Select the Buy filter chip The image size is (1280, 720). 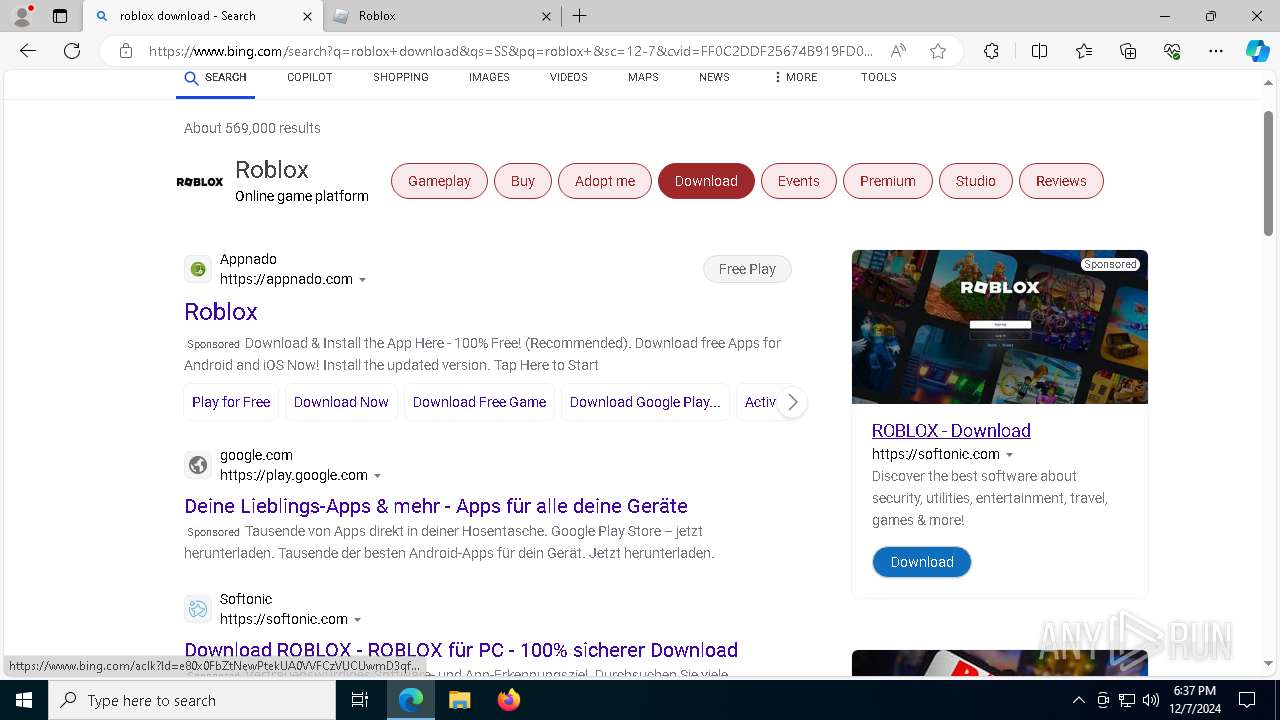pyautogui.click(x=523, y=181)
